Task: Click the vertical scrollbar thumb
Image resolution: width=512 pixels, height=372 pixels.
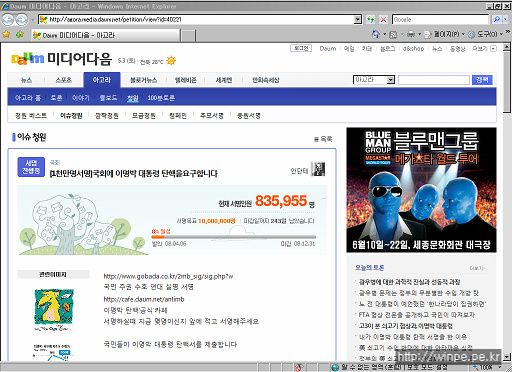Action: coord(507,82)
